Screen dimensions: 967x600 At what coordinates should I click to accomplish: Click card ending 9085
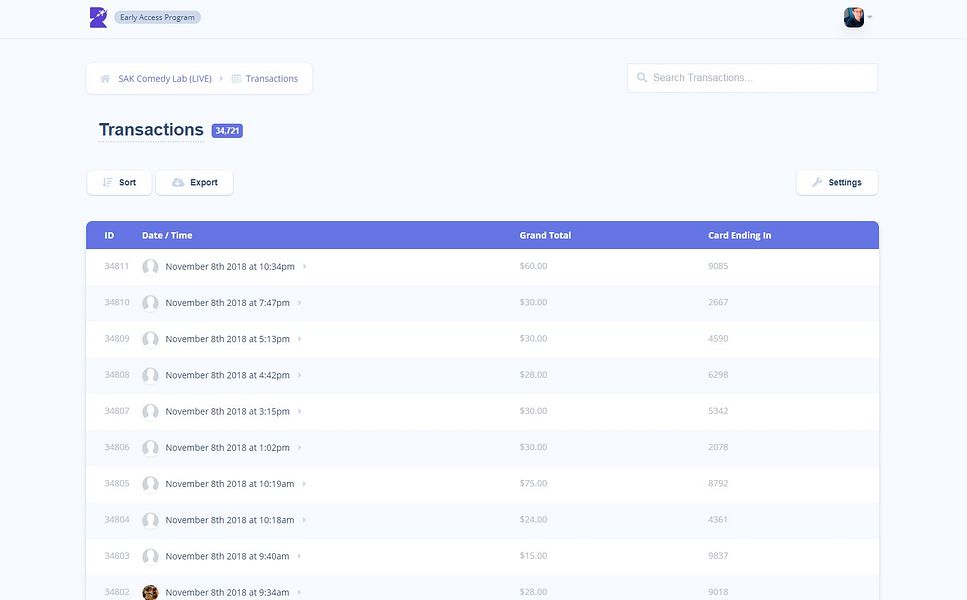click(x=718, y=266)
